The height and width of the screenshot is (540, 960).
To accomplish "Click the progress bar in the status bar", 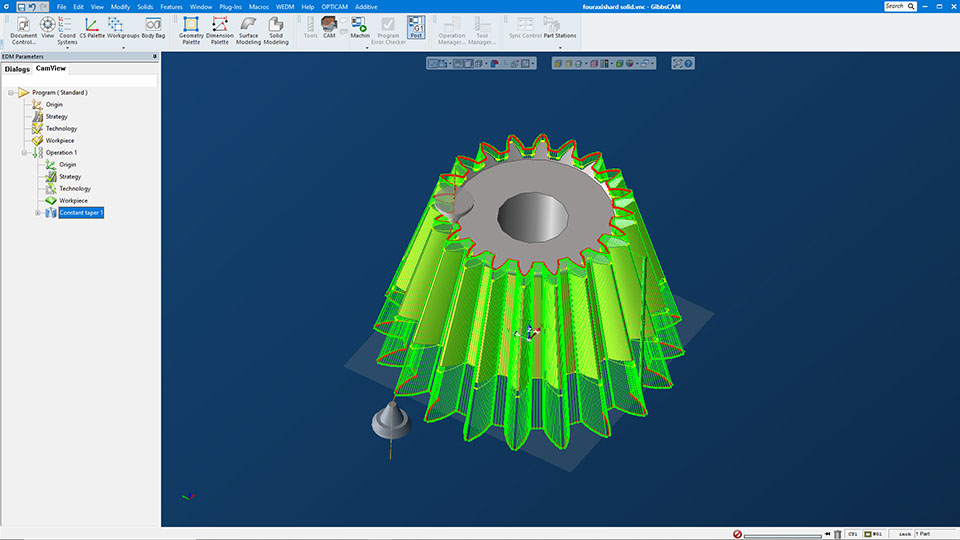I will (x=784, y=535).
